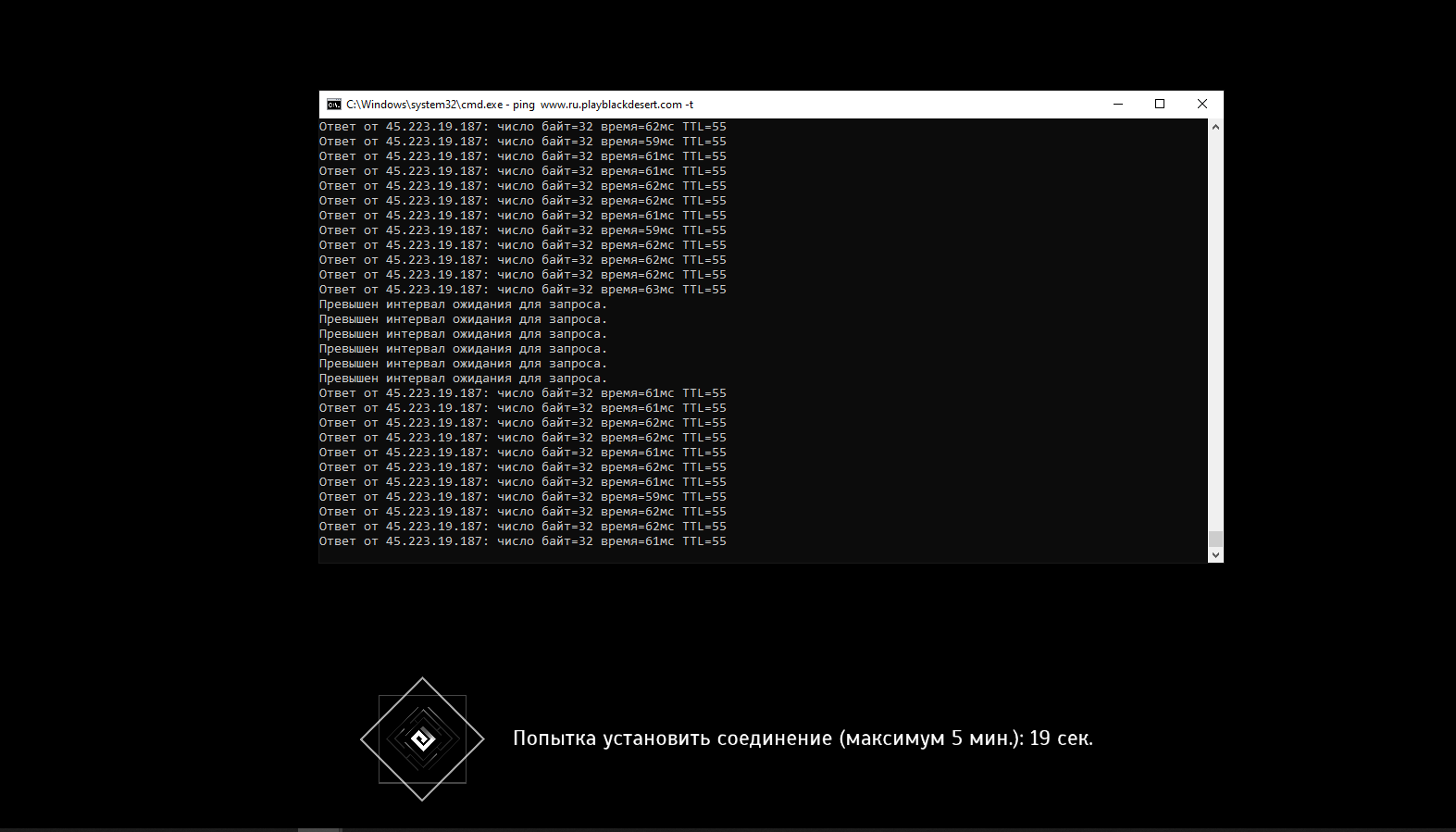Click the first timeout message line

click(x=463, y=304)
